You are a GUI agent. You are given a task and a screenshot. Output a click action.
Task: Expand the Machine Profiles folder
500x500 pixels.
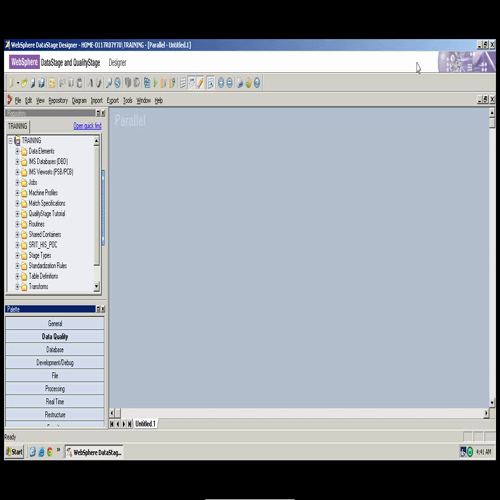tap(17, 193)
